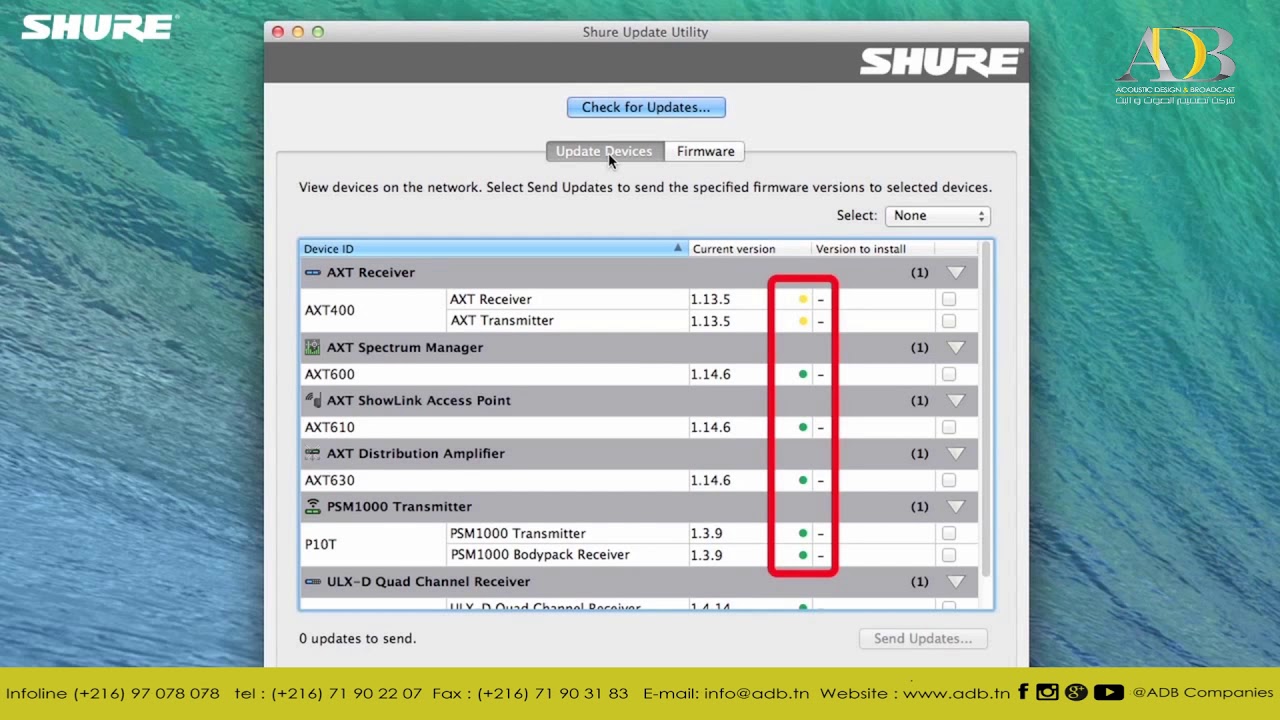This screenshot has width=1280, height=720.
Task: Enable the AXT630 update checkbox
Action: click(949, 480)
